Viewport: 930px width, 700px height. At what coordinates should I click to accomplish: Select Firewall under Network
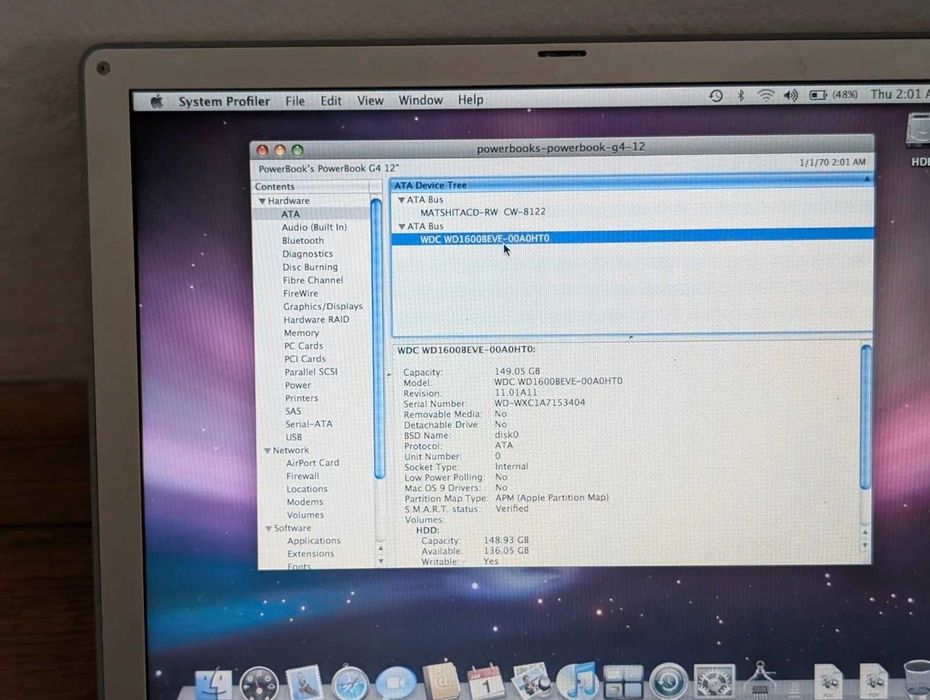pos(302,476)
